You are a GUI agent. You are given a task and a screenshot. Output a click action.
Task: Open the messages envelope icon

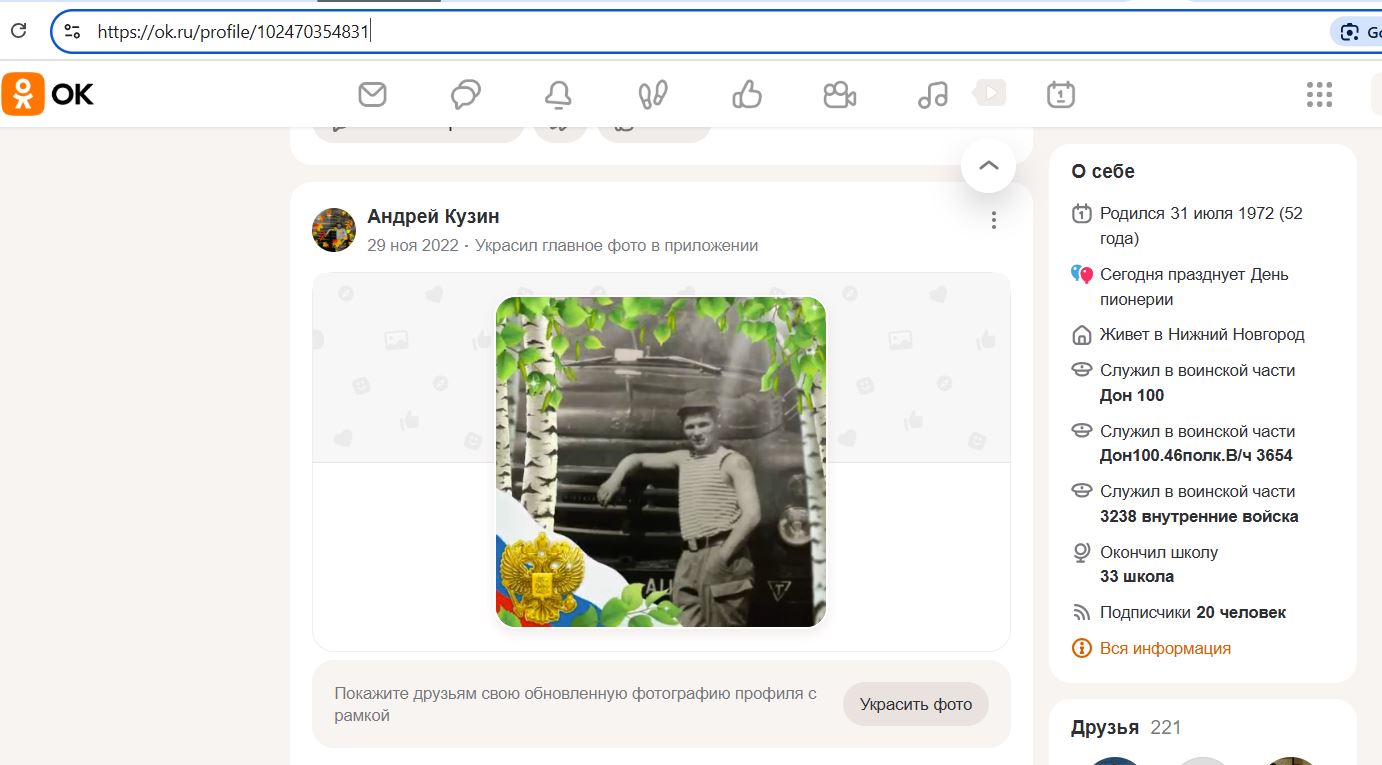[x=372, y=94]
